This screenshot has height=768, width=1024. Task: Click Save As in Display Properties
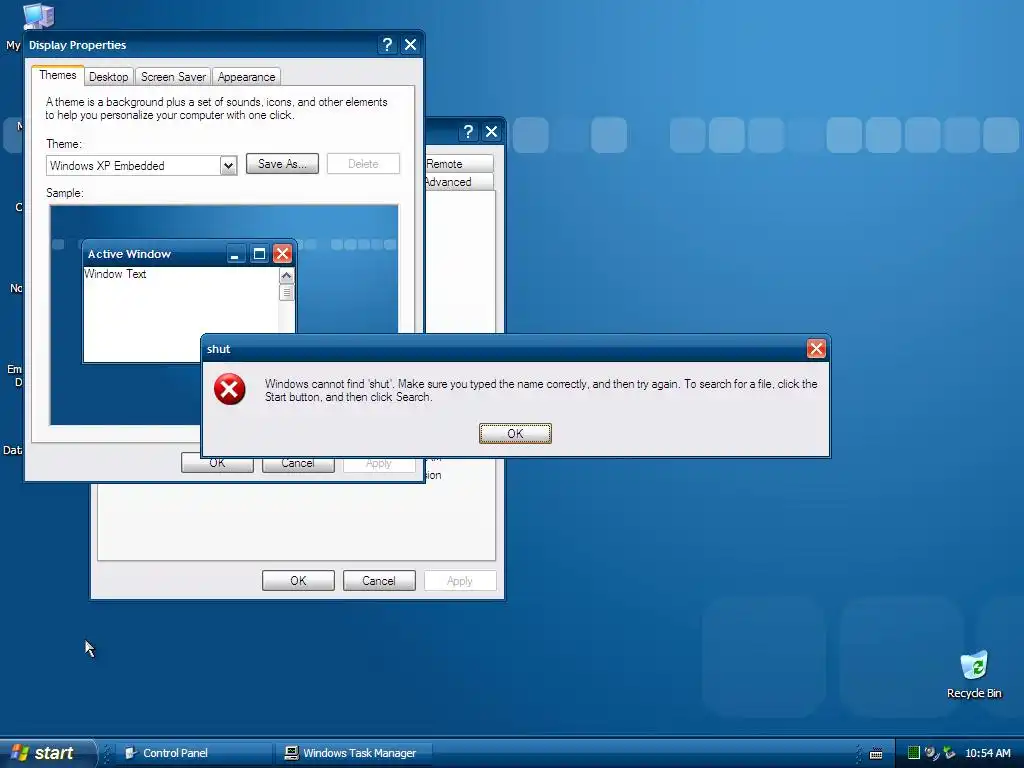tap(282, 164)
